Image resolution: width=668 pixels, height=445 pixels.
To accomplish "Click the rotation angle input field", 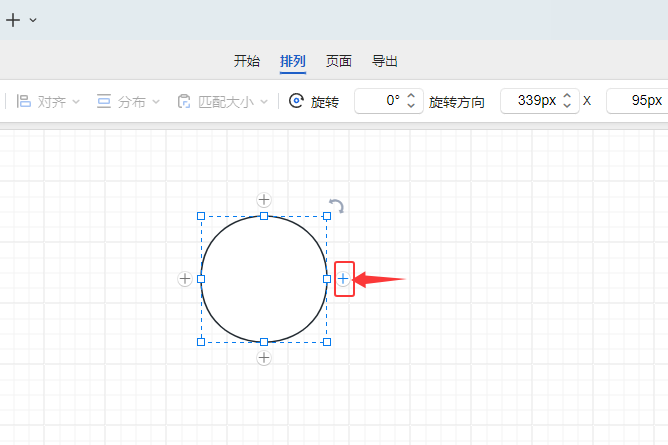I will point(380,101).
